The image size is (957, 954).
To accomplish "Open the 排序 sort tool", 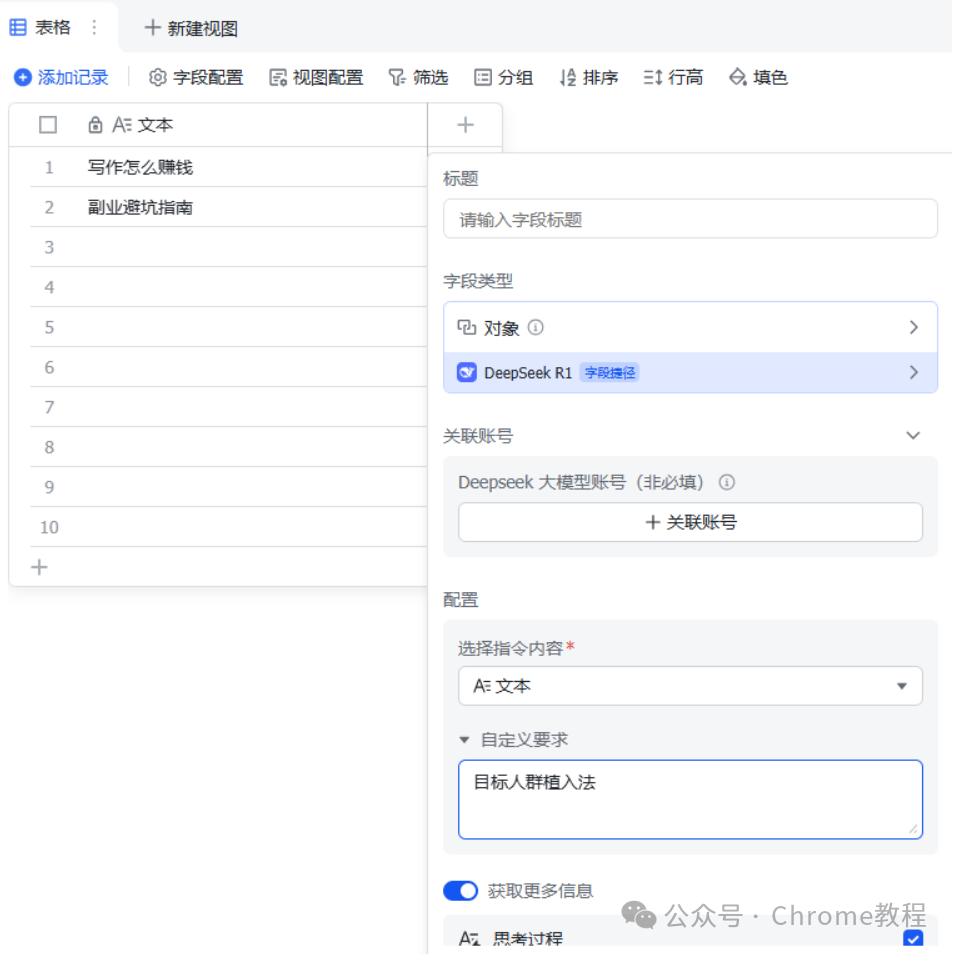I will [x=589, y=78].
